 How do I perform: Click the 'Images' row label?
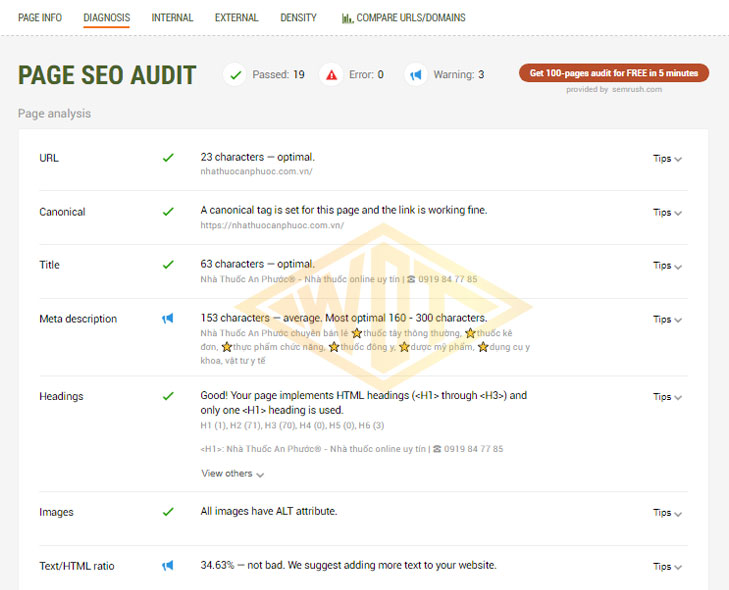56,512
